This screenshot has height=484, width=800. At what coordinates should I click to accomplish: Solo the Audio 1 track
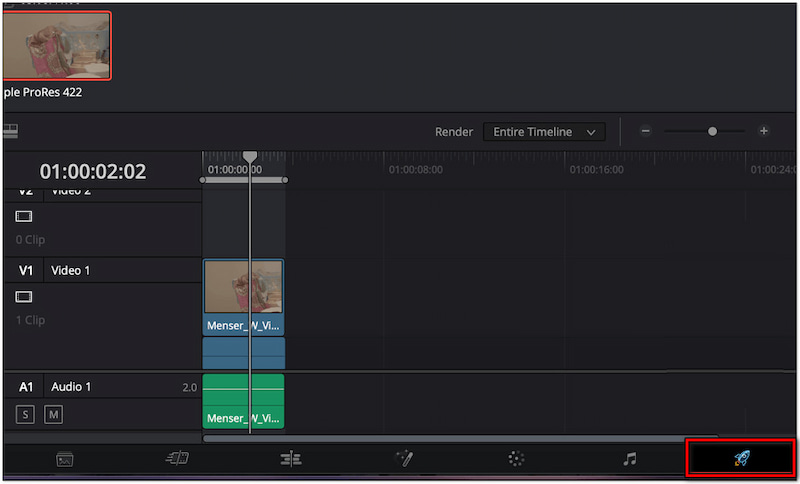pos(25,414)
